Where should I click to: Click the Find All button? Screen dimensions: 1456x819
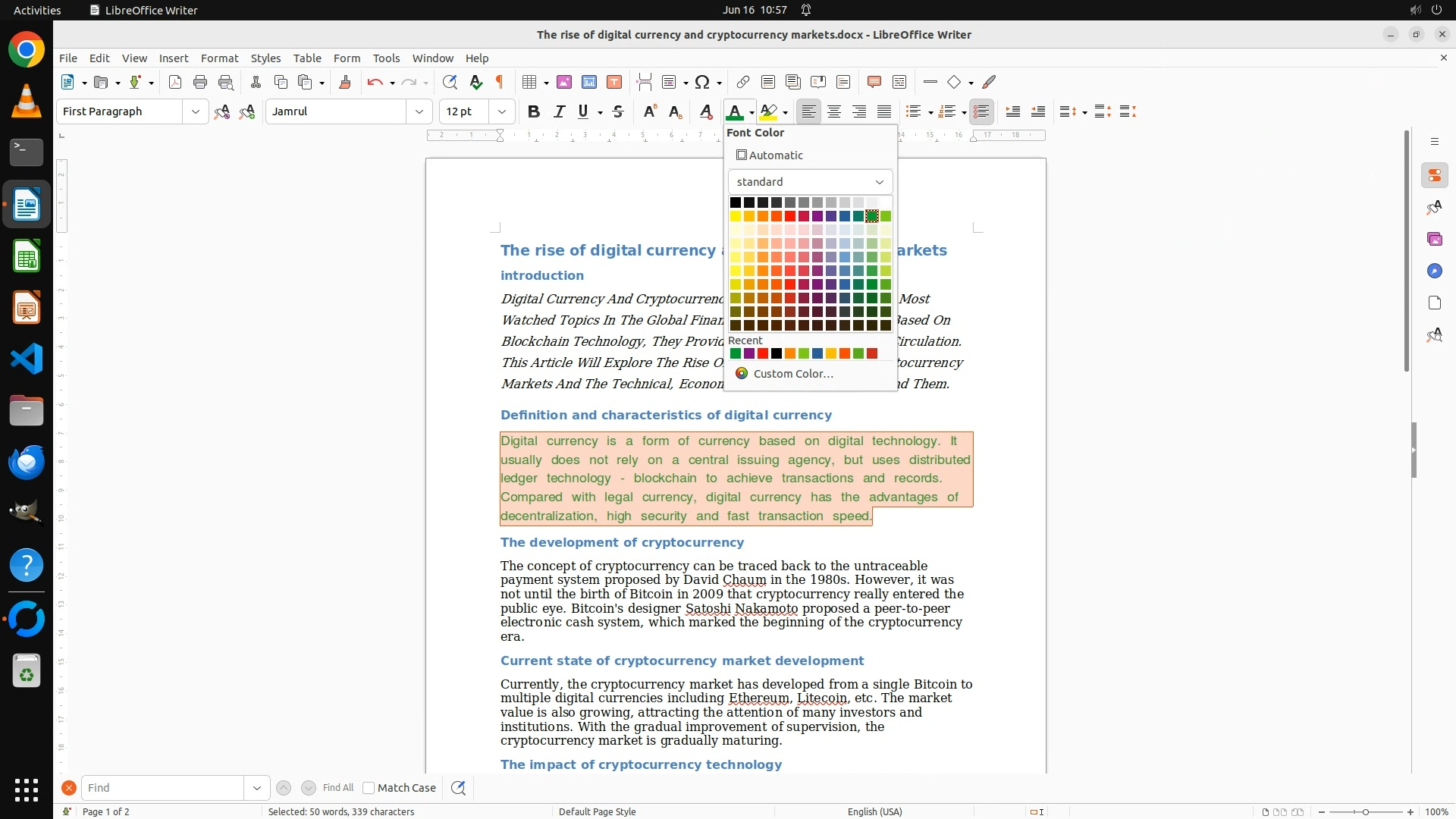pos(337,788)
